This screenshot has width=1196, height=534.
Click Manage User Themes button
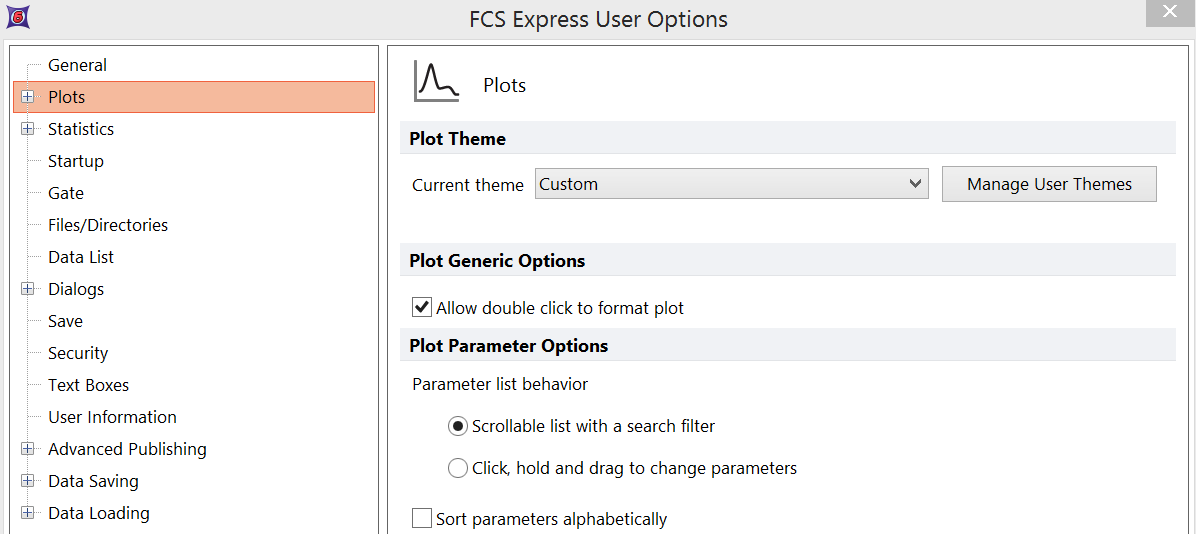point(1049,184)
